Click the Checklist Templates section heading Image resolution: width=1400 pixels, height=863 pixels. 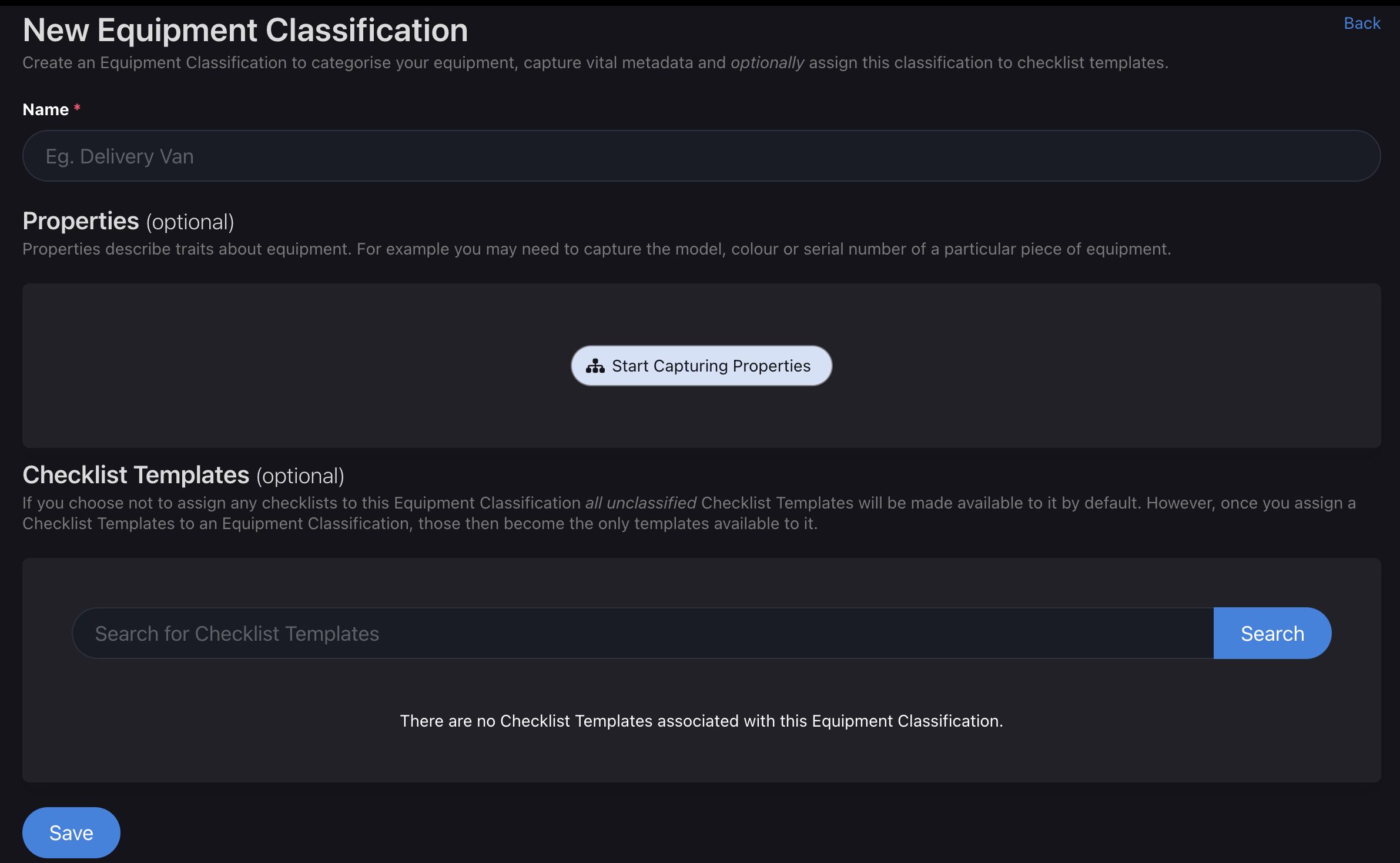click(136, 475)
